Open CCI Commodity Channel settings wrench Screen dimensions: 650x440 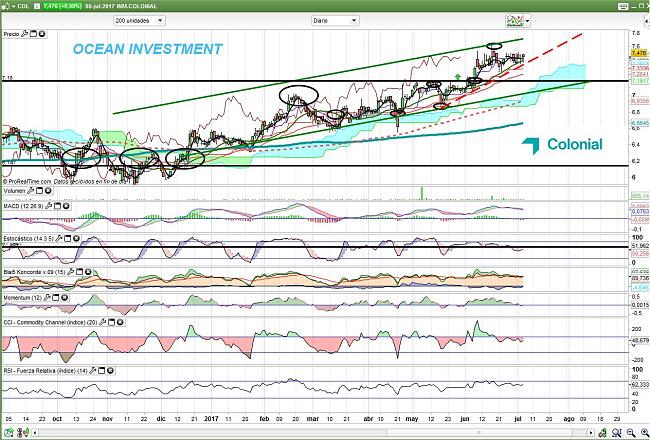(x=102, y=322)
